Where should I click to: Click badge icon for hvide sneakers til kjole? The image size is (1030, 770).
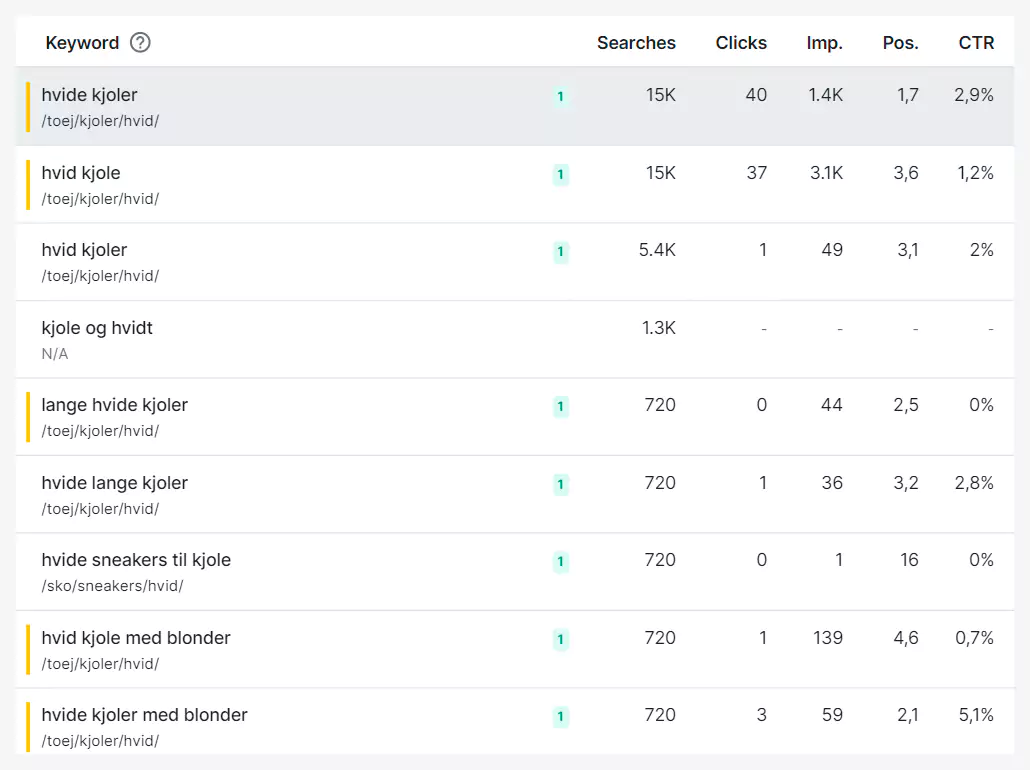[560, 562]
